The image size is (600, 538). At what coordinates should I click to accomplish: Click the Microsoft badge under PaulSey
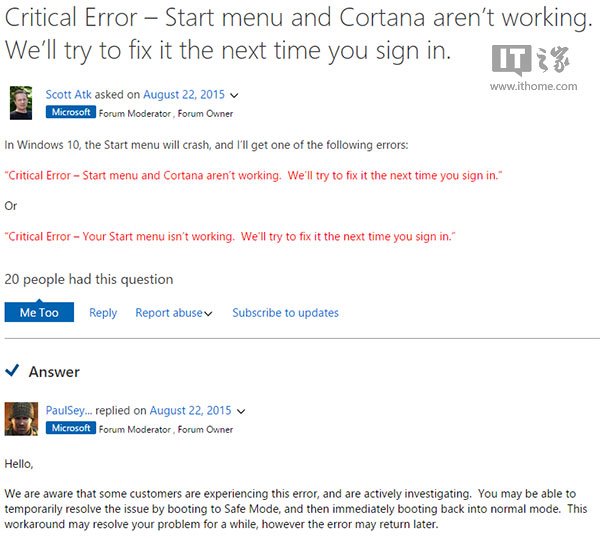click(x=71, y=428)
